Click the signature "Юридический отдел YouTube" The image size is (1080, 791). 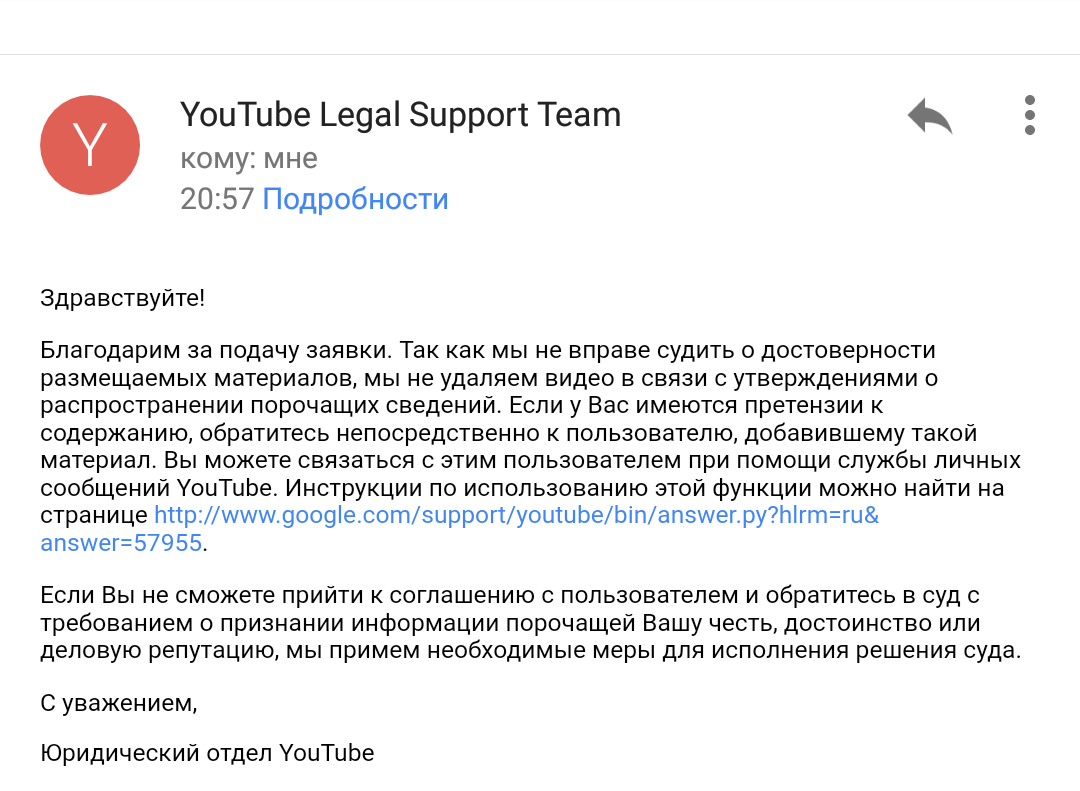click(x=207, y=753)
